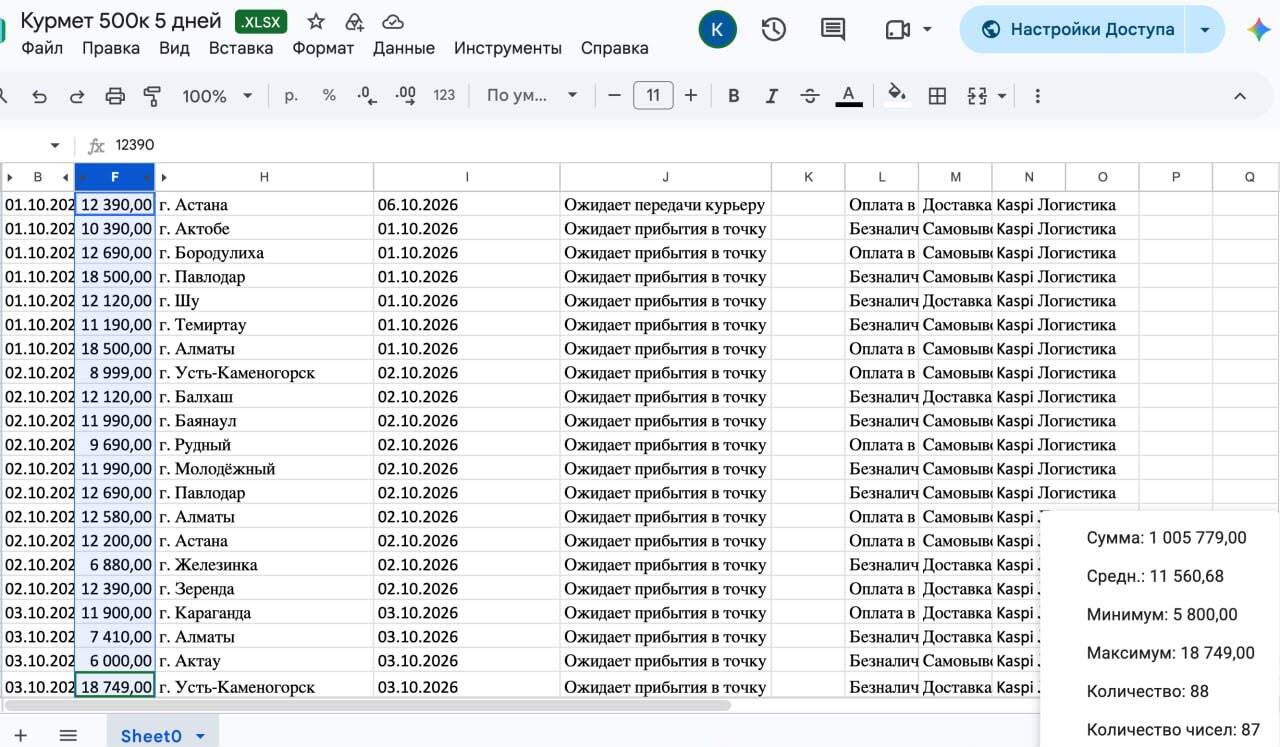
Task: Open the Данные menu
Action: [x=404, y=48]
